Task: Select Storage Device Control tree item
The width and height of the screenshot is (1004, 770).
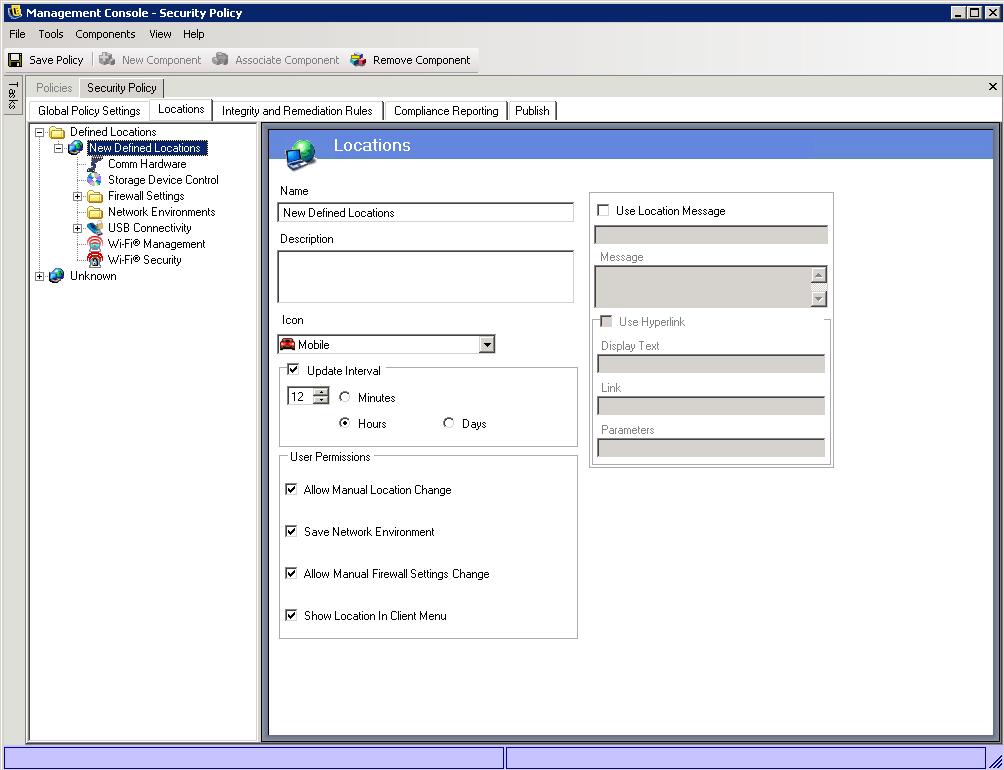Action: 163,180
